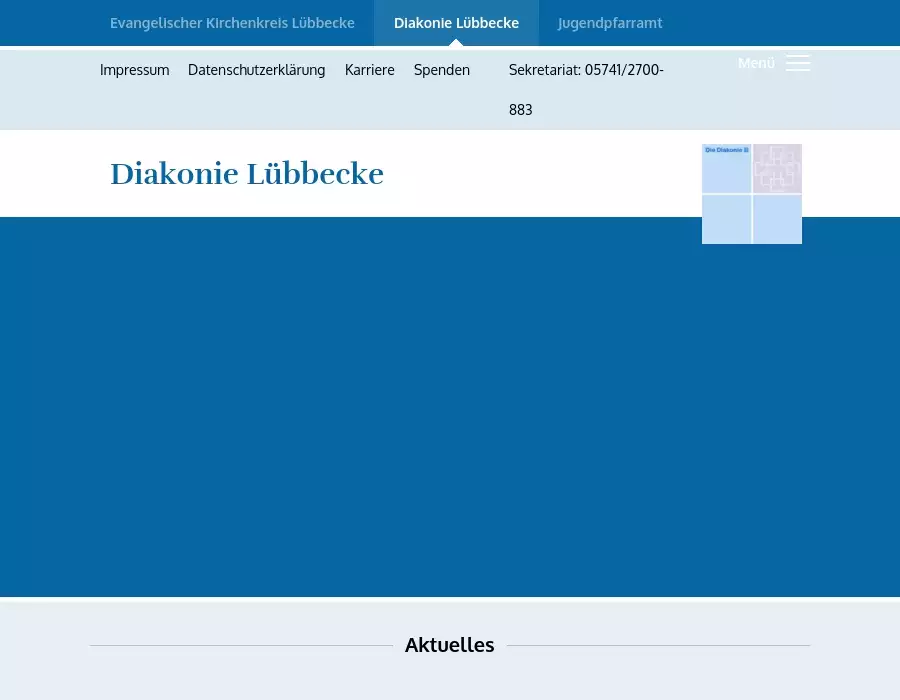900x700 pixels.
Task: Open the Karriere page
Action: click(370, 70)
